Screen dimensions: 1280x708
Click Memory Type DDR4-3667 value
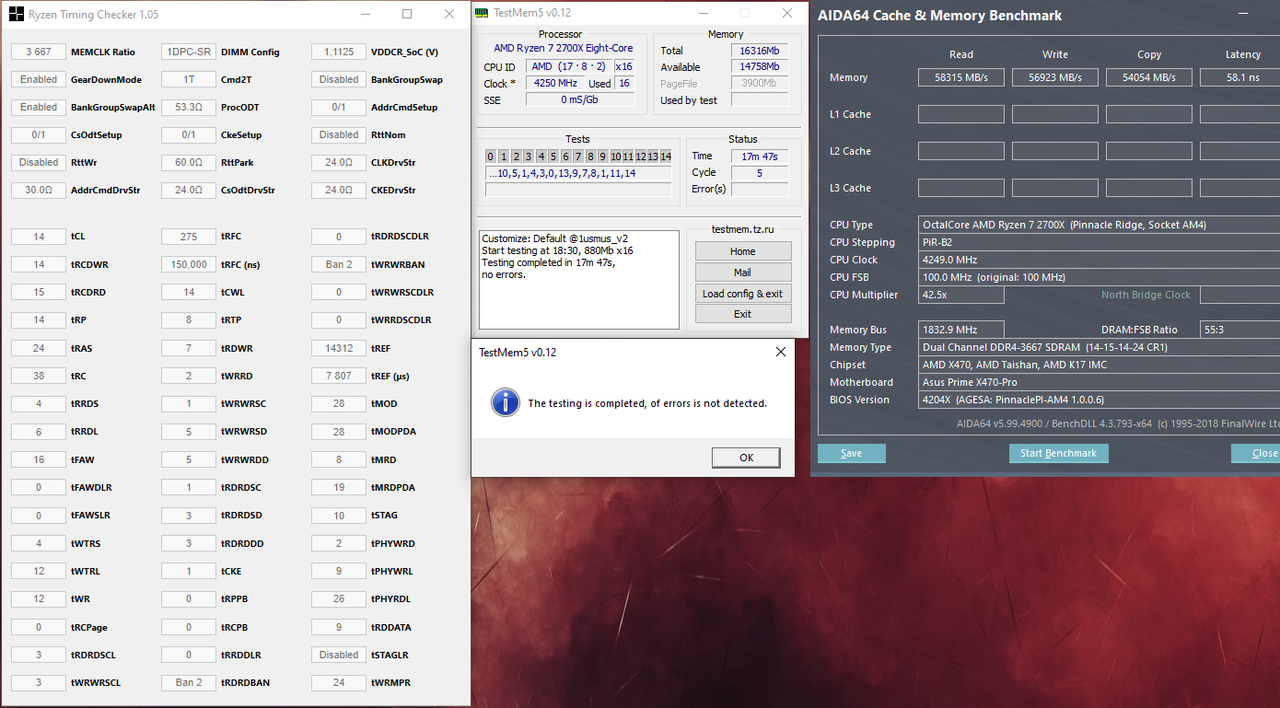[x=1099, y=347]
